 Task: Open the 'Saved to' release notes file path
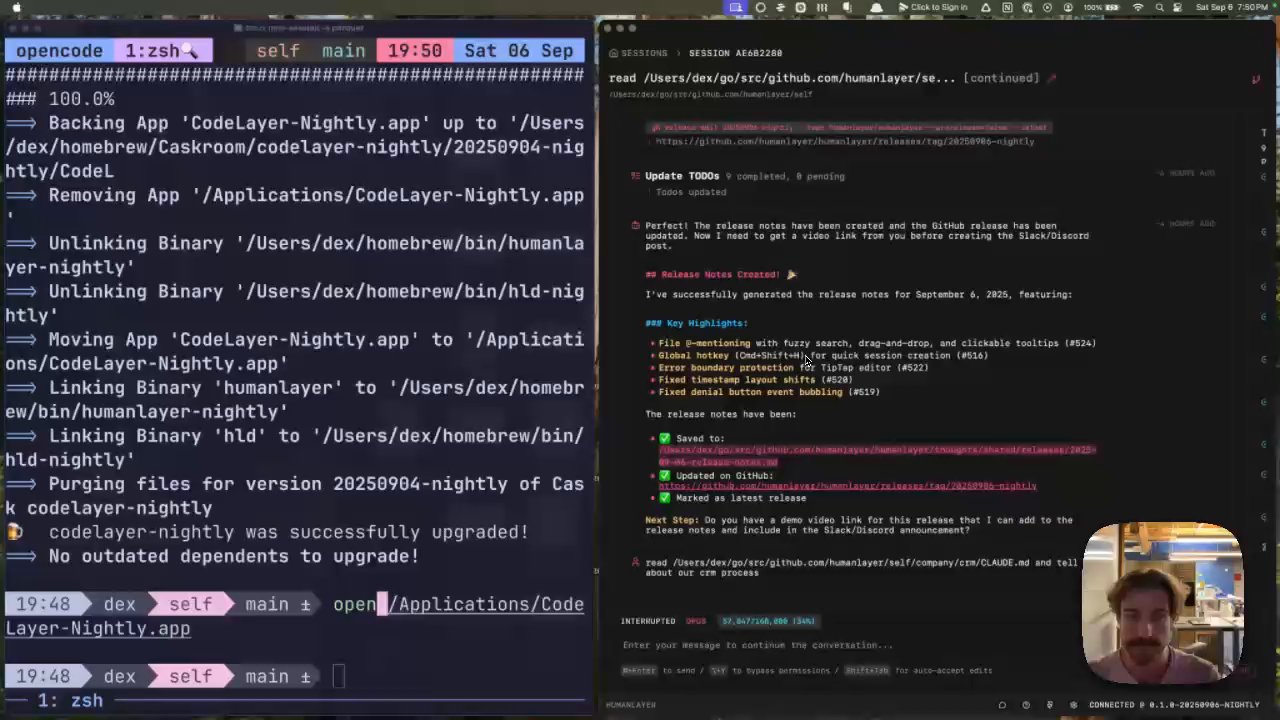click(877, 456)
